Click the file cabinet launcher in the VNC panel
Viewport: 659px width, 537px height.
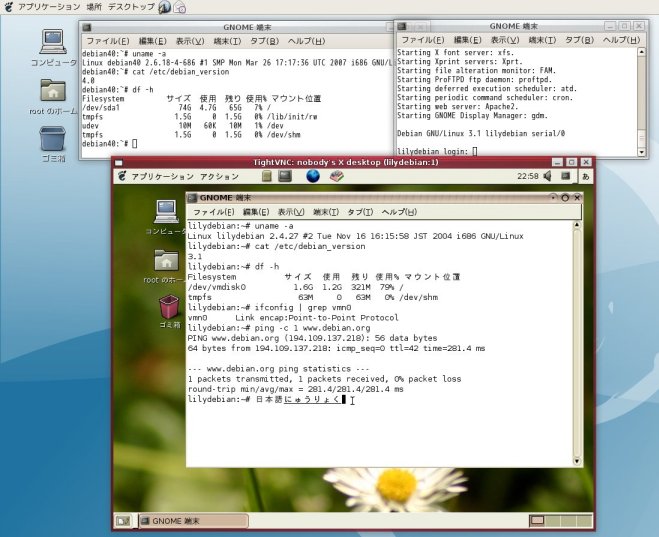point(266,176)
